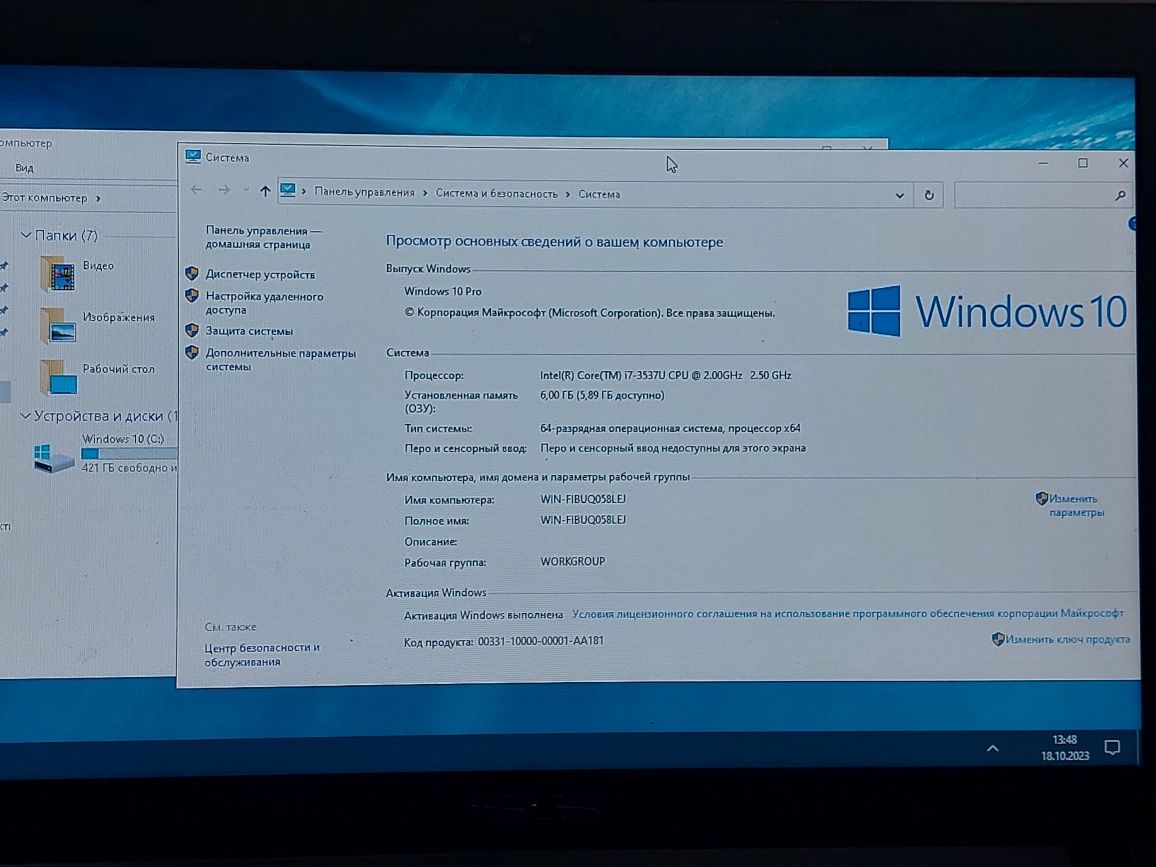The height and width of the screenshot is (867, 1156).
Task: Select Windows 10 Pro edition text
Action: 442,291
